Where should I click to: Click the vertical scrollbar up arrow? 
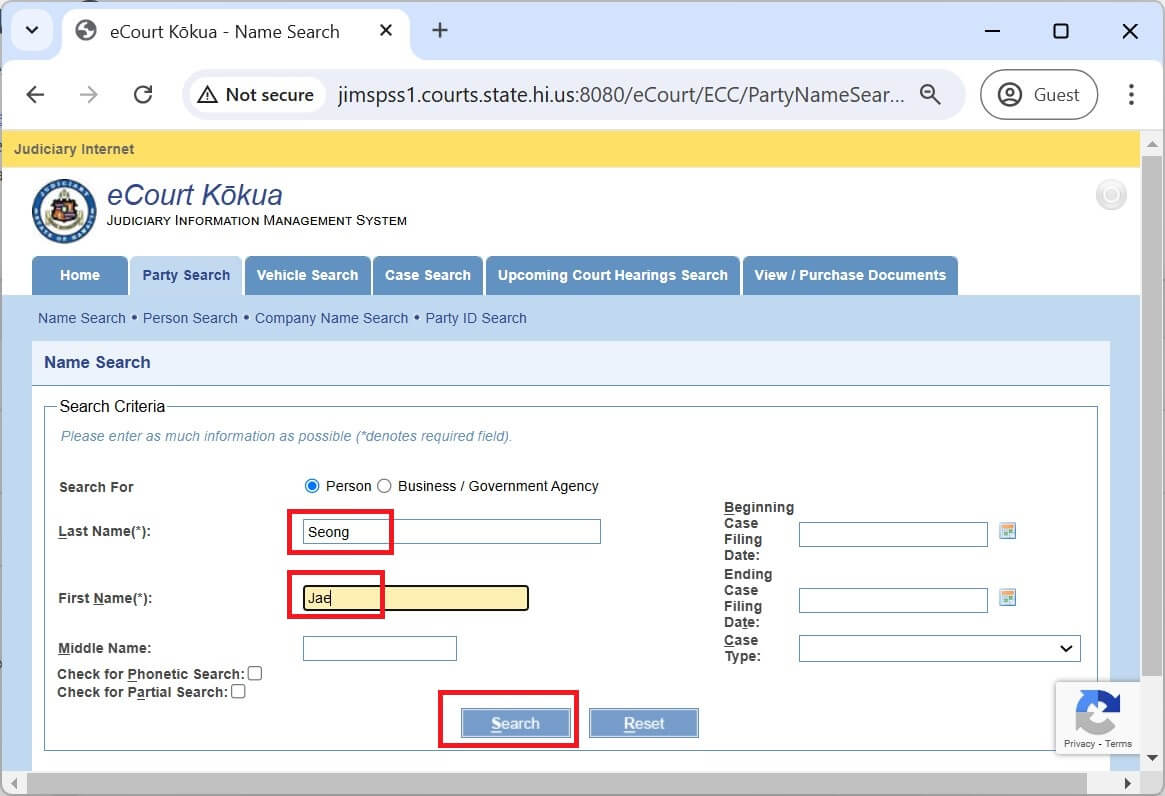tap(1152, 143)
